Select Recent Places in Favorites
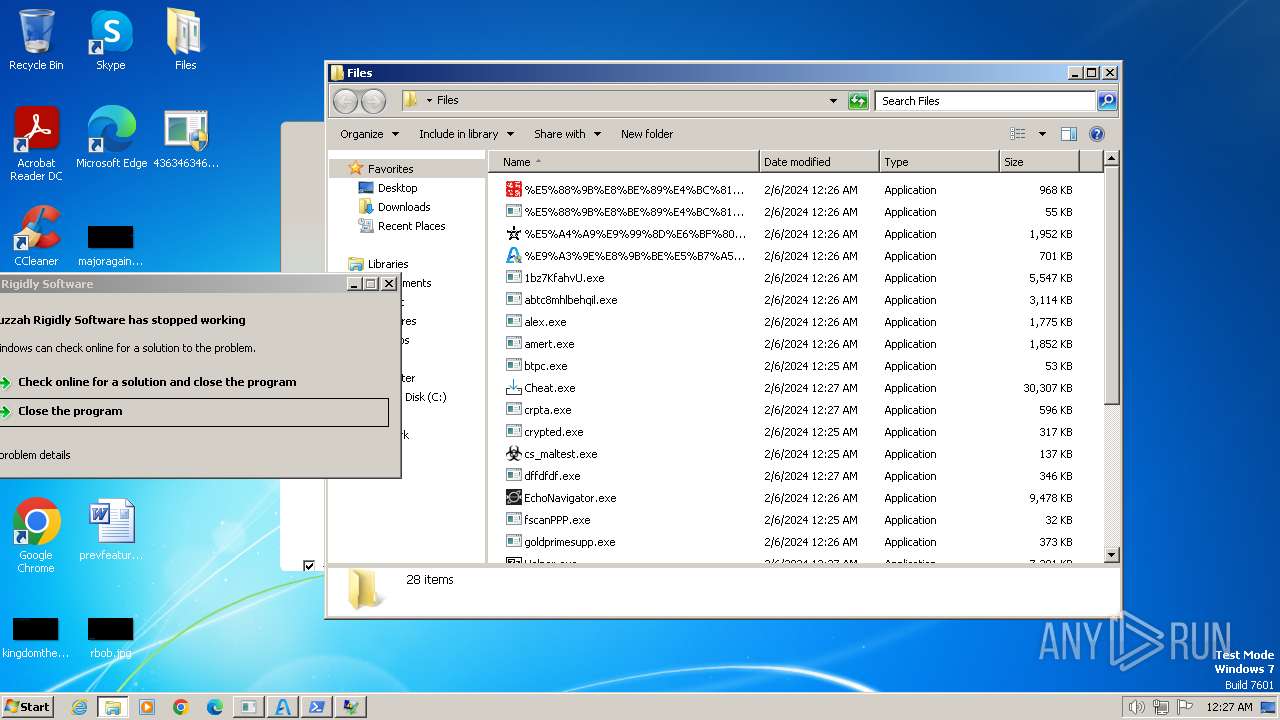This screenshot has width=1280, height=720. click(x=410, y=226)
